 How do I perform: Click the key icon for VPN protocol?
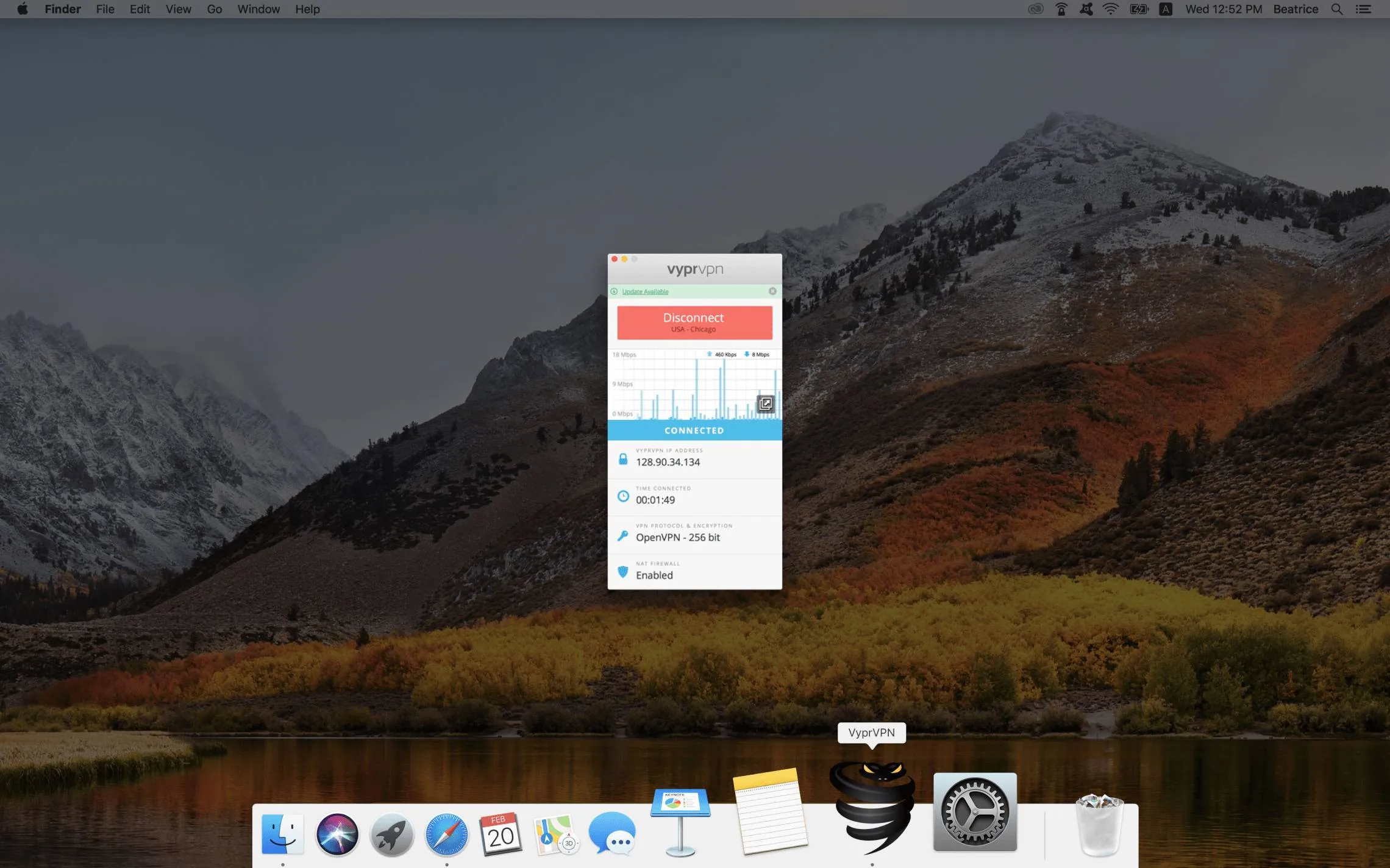pyautogui.click(x=623, y=535)
